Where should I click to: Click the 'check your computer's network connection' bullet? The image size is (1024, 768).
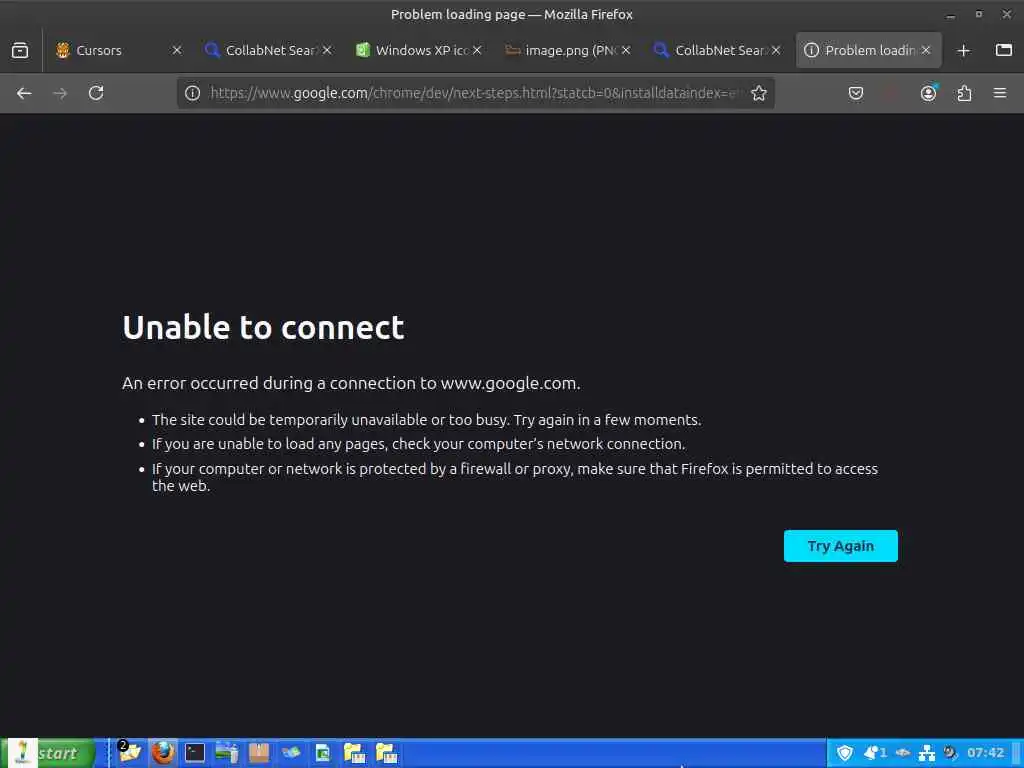(419, 444)
